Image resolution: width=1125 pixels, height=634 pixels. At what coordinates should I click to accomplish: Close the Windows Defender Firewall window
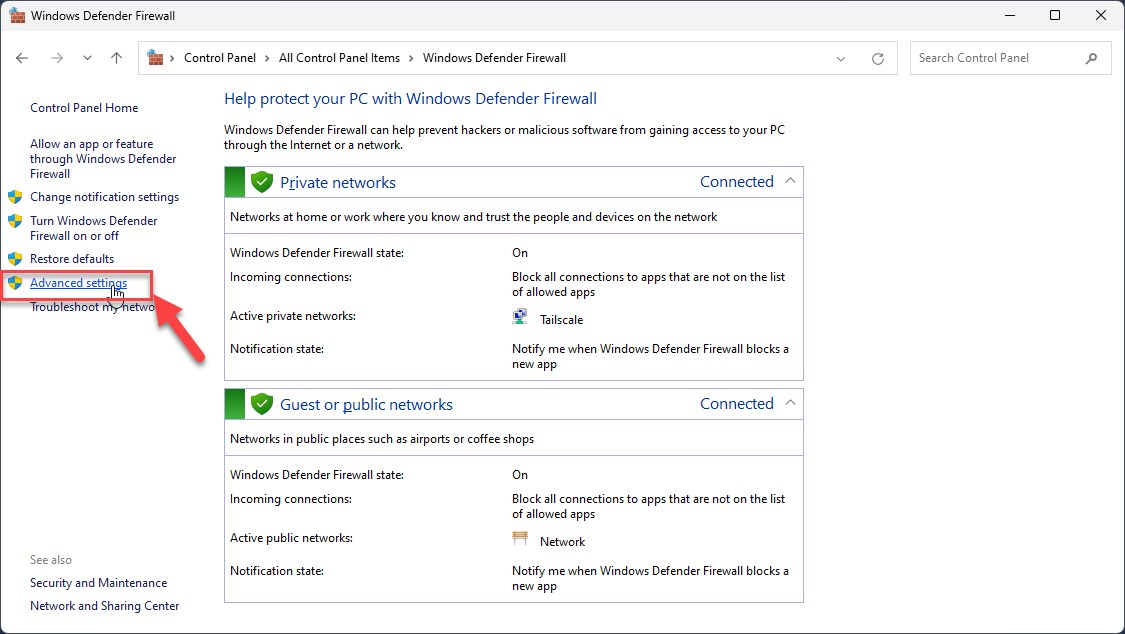coord(1101,15)
